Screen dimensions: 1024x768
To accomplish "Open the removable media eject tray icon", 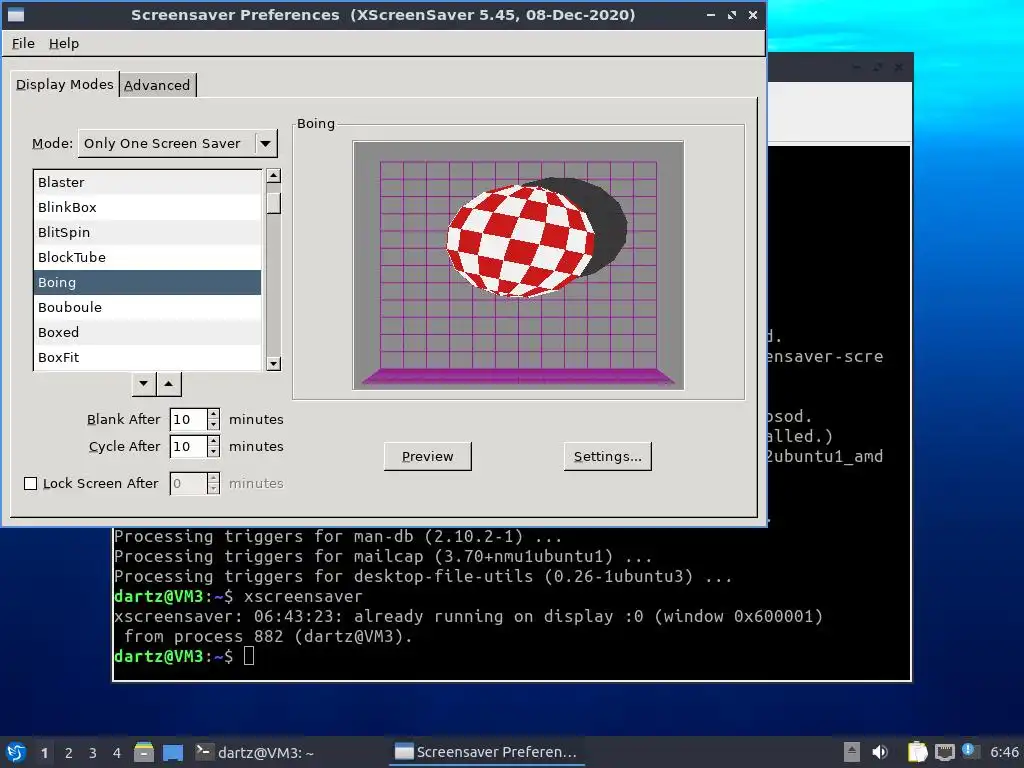I will (852, 752).
